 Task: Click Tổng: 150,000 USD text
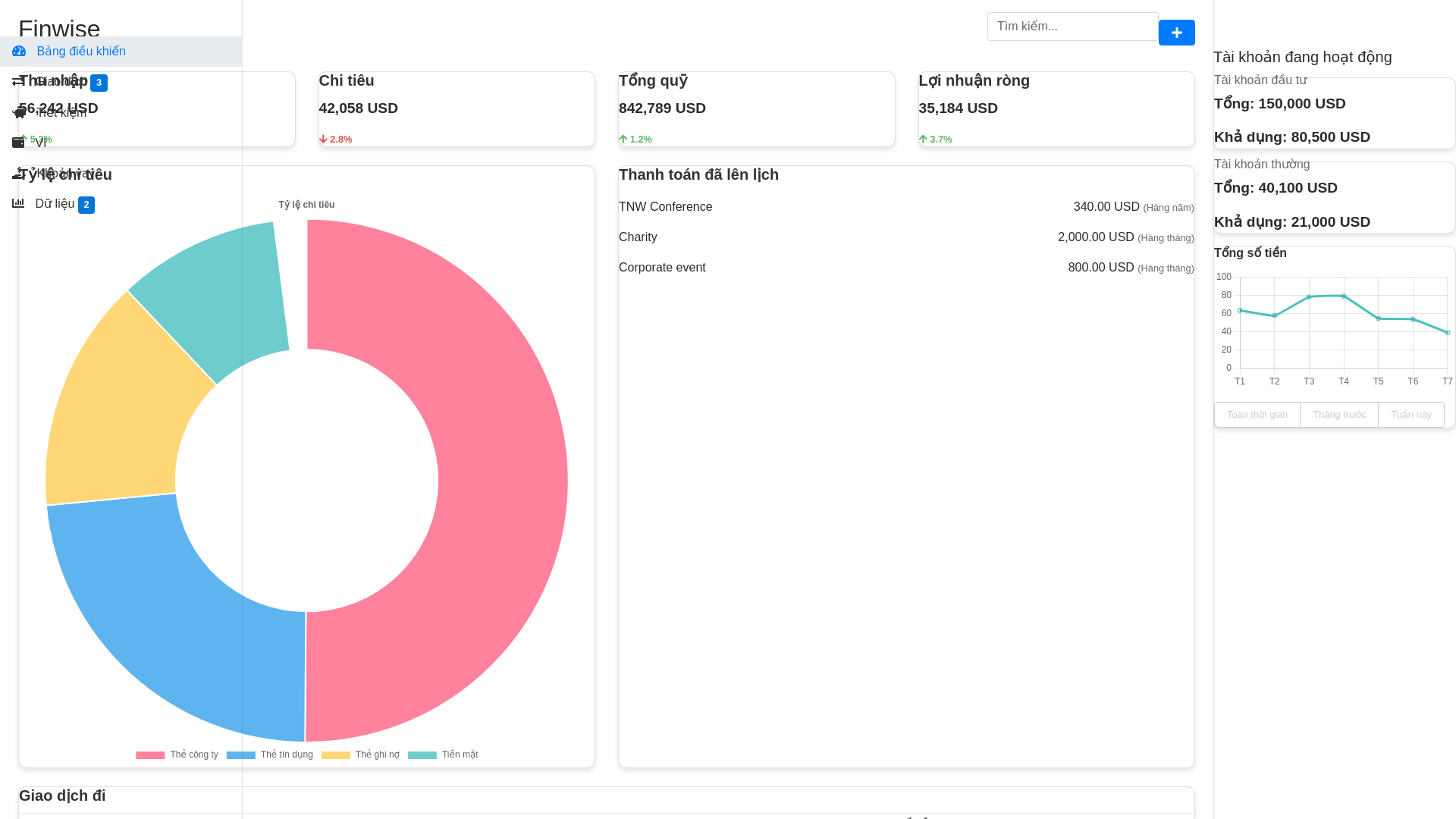[1280, 104]
